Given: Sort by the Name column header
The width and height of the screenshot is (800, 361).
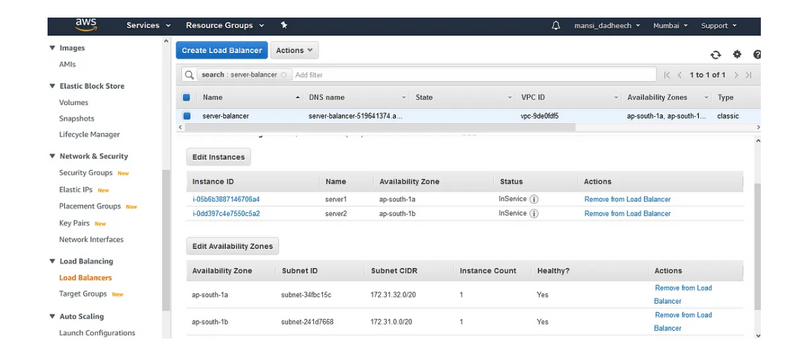Looking at the screenshot, I should [212, 97].
